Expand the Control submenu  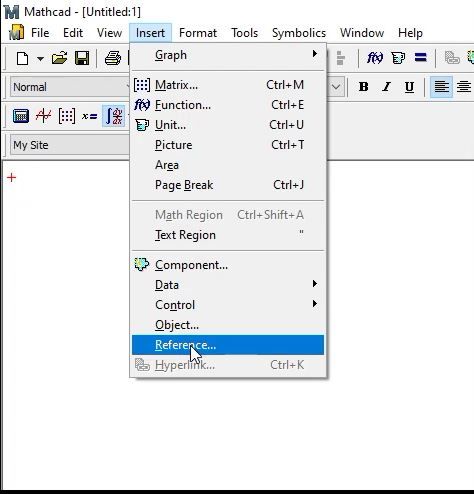point(228,305)
